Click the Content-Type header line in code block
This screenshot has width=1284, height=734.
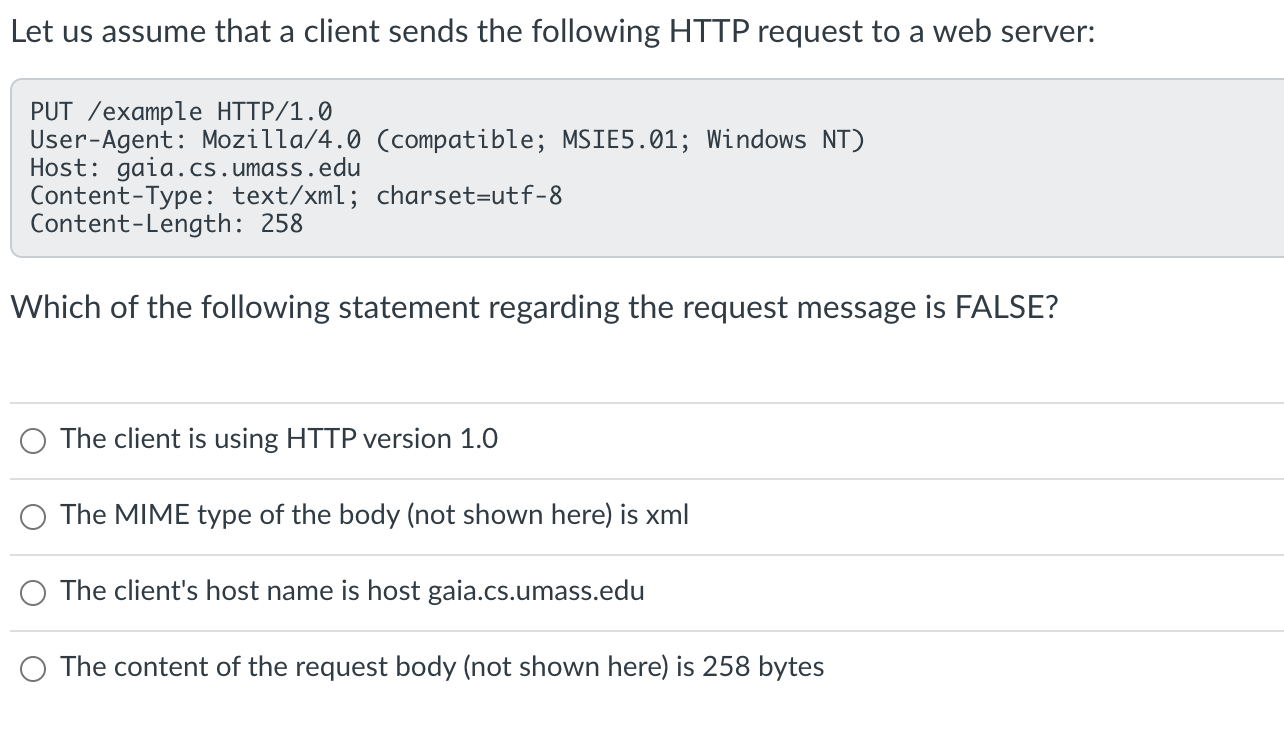pyautogui.click(x=296, y=195)
